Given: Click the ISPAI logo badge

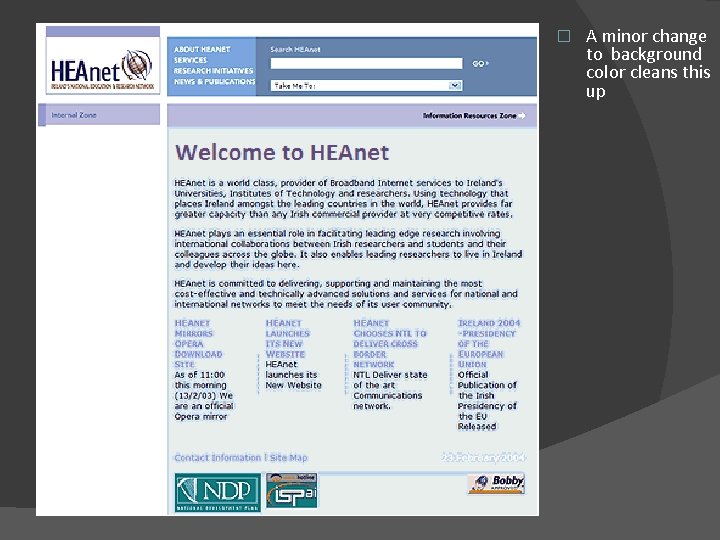Looking at the screenshot, I should (292, 491).
